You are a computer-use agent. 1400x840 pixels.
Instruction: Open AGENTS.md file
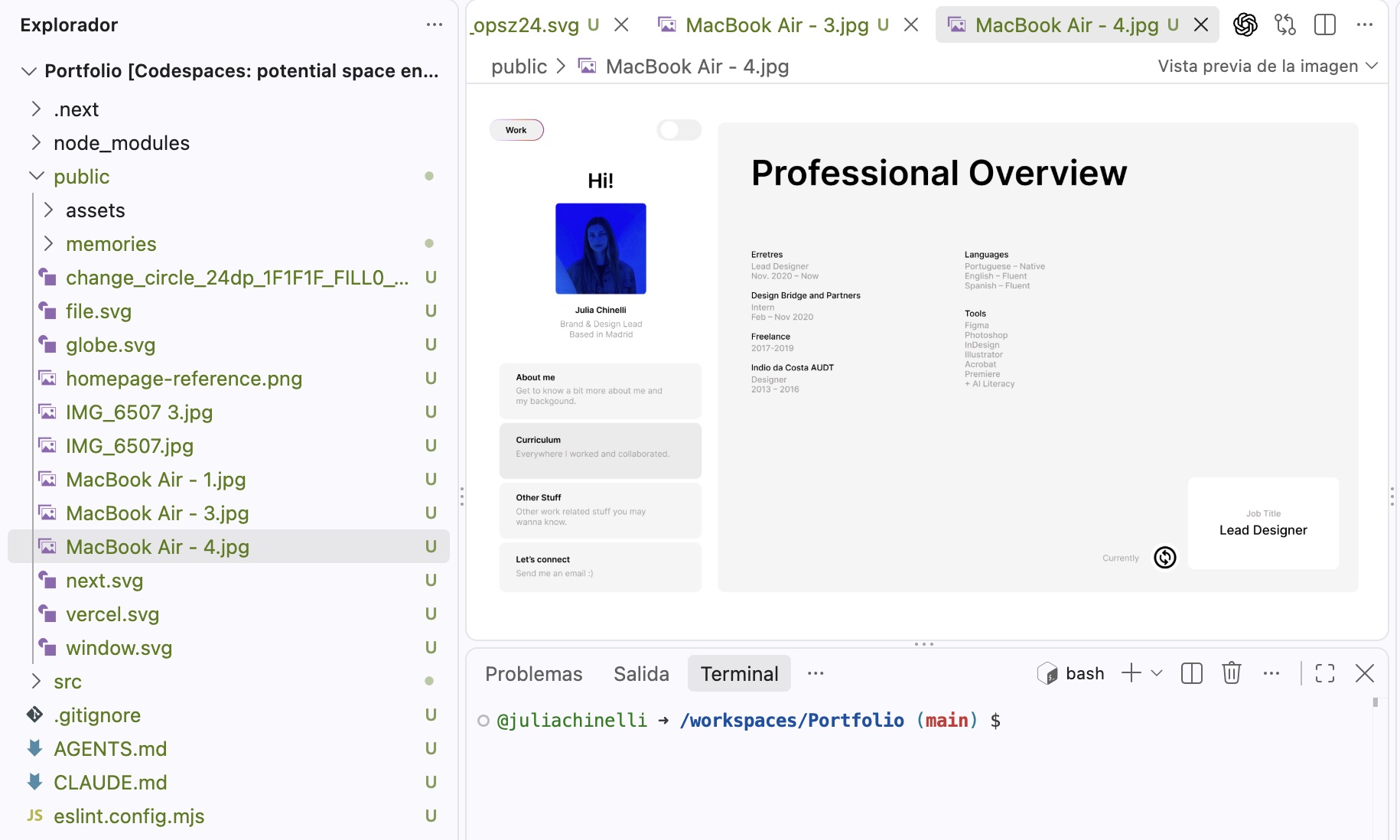pos(230,749)
